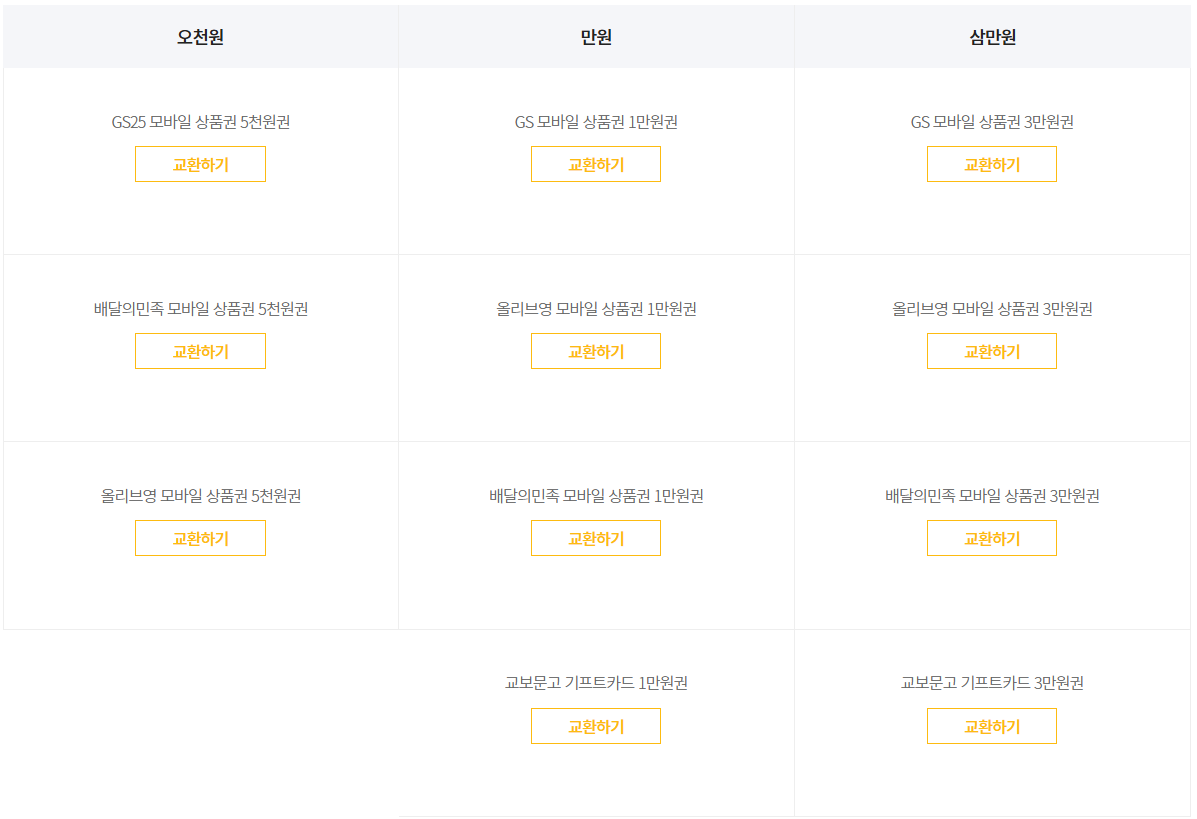Exchange 배달의민족 모바일 상품권 1만원권

595,538
